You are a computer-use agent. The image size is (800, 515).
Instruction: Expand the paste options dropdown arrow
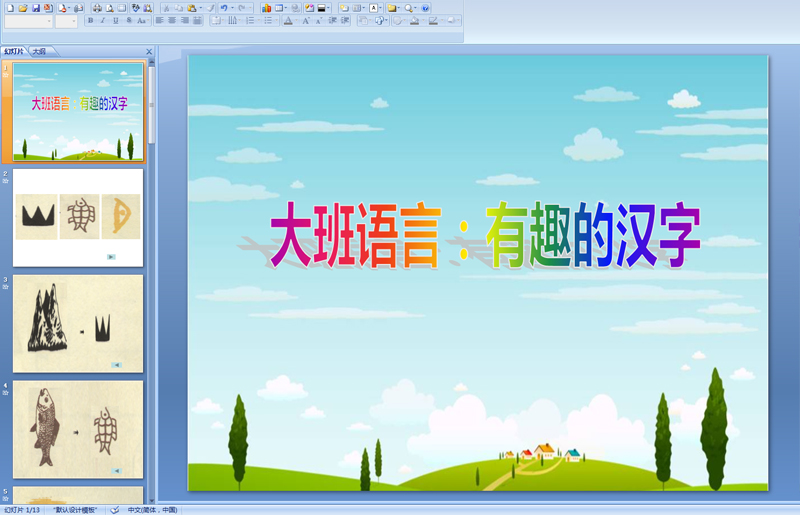[x=201, y=8]
